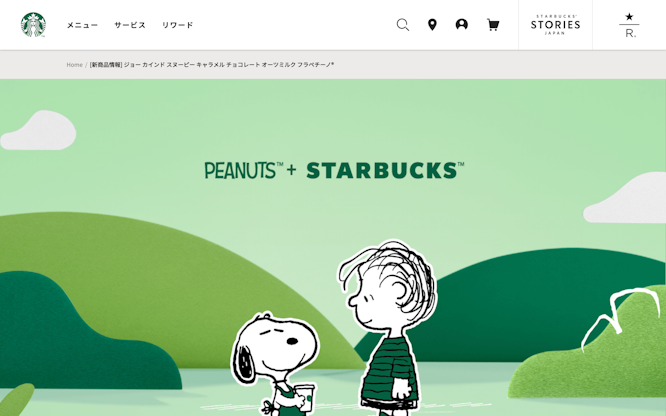Click the cup held by Snoopy
Viewport: 666px width, 416px height.
coord(305,398)
